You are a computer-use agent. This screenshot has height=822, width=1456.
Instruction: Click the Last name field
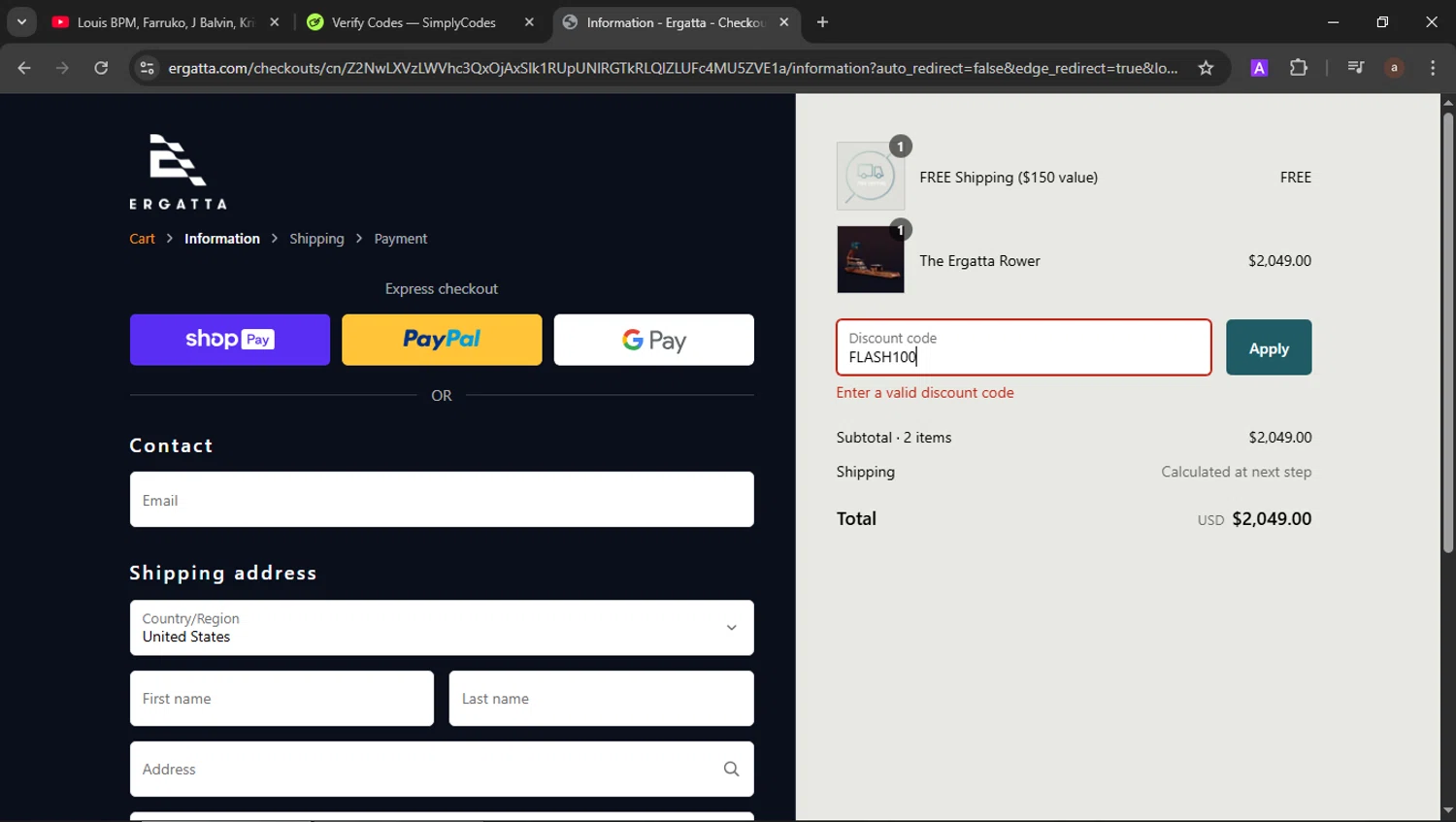pos(601,699)
